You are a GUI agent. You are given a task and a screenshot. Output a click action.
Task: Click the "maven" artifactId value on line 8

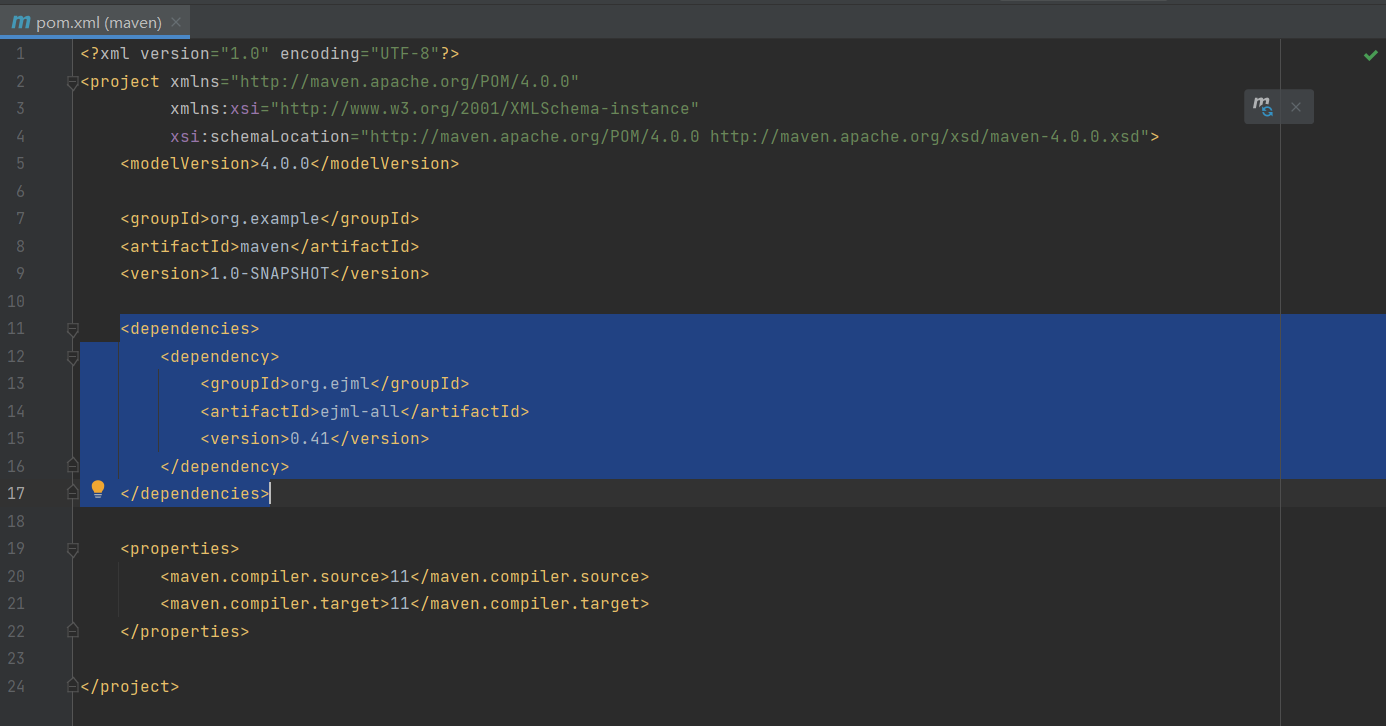pyautogui.click(x=265, y=246)
